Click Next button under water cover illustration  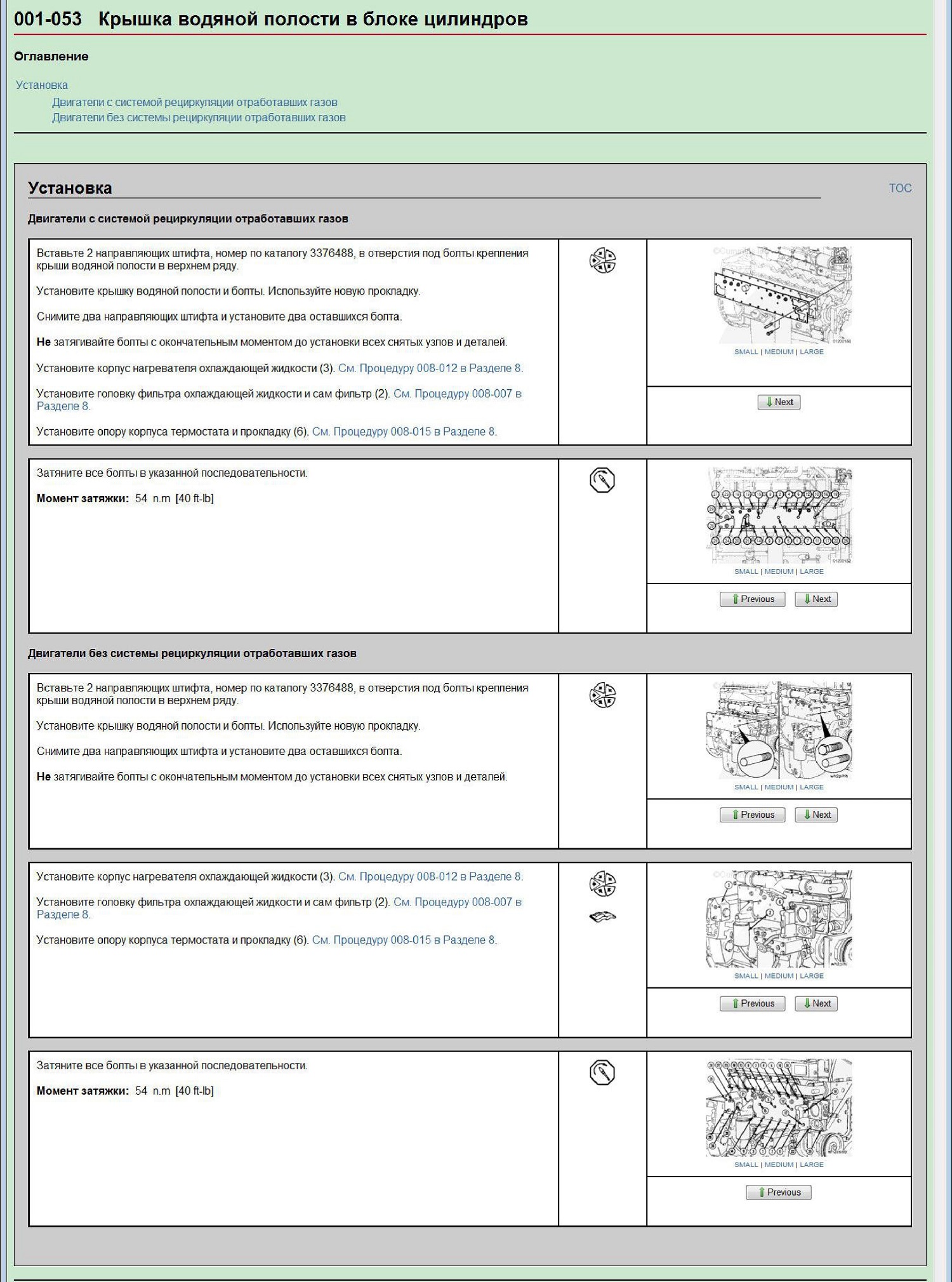[x=779, y=402]
